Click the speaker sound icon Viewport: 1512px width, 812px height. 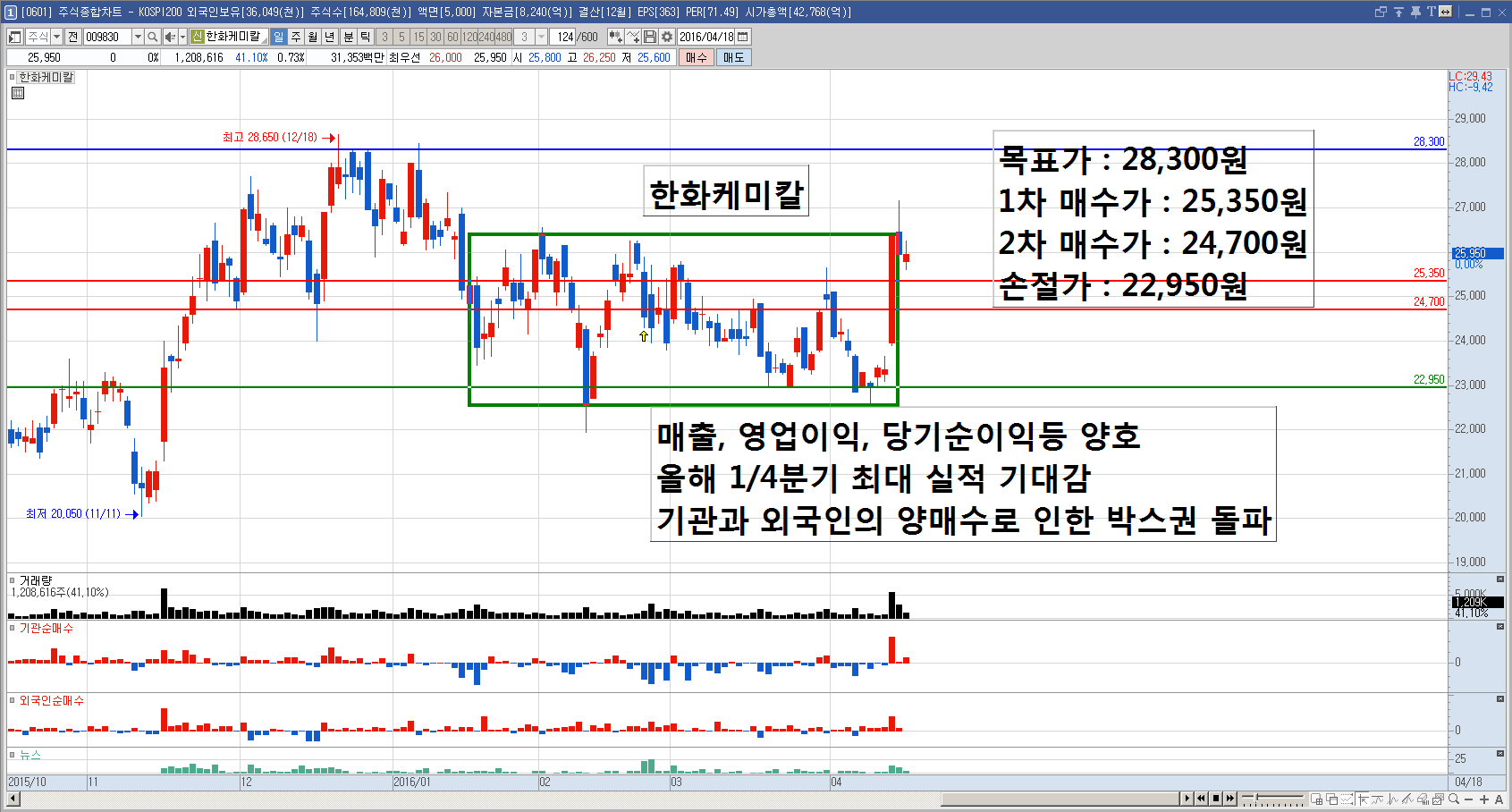point(169,37)
